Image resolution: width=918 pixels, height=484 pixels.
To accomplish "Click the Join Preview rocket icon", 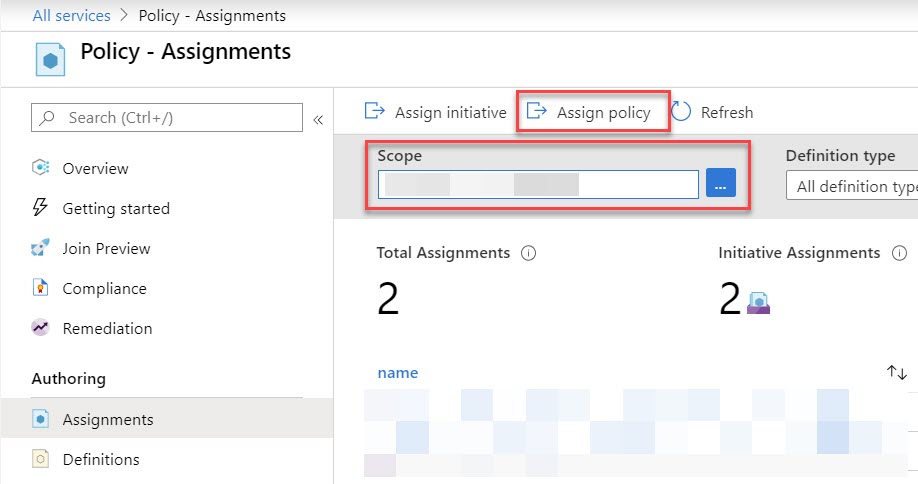I will [x=41, y=248].
